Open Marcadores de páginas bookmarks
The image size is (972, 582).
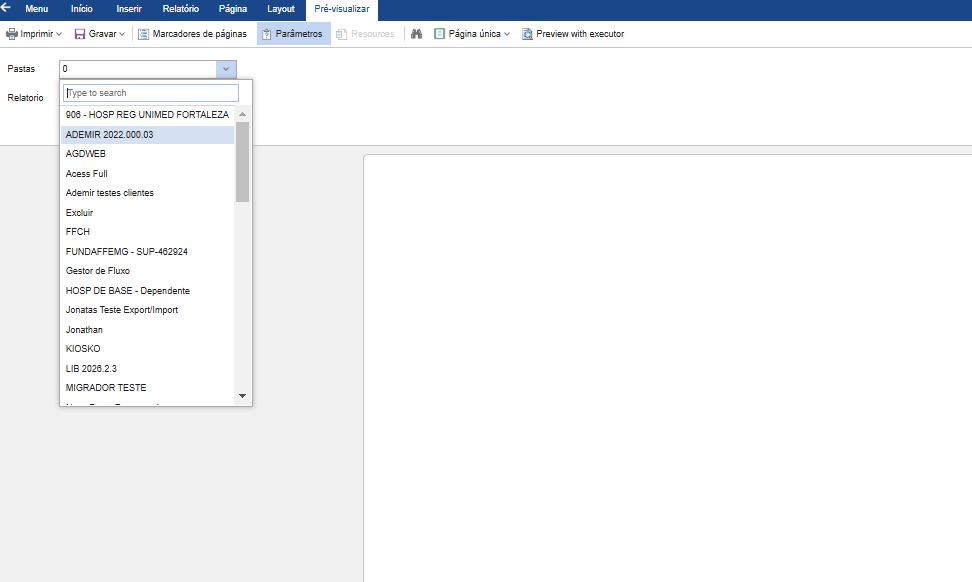click(x=193, y=34)
